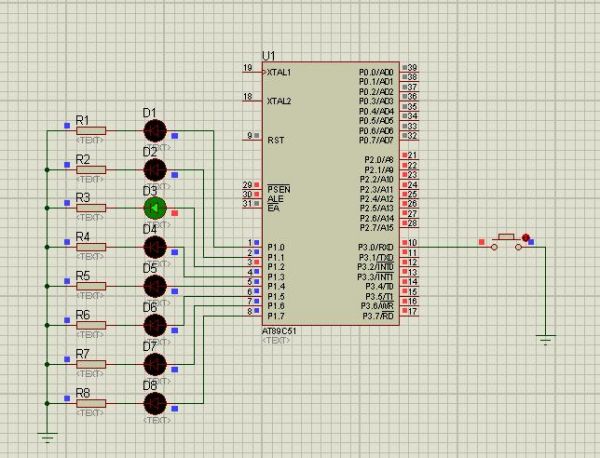Click the ground symbol at bottom right
Image resolution: width=600 pixels, height=458 pixels.
pos(545,340)
